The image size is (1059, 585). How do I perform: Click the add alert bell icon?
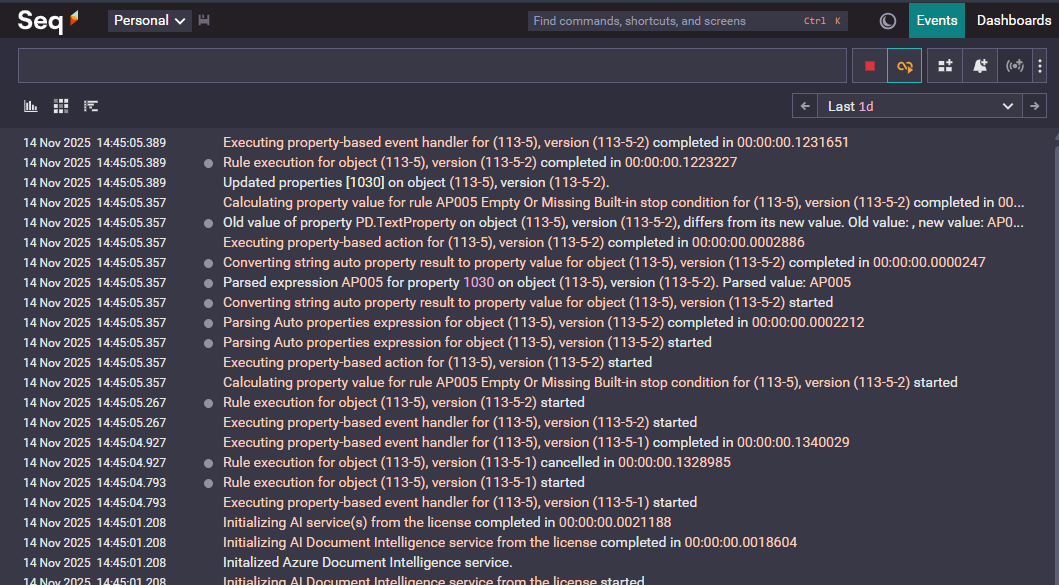click(980, 66)
